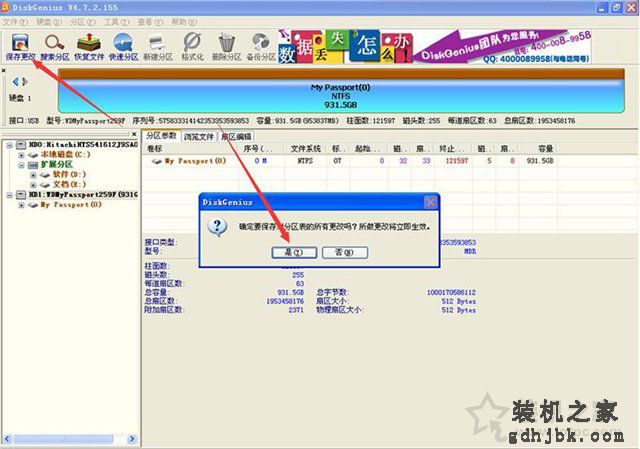Image resolution: width=640 pixels, height=449 pixels.
Task: Click the File System (文件系统) column header
Action: coord(305,149)
